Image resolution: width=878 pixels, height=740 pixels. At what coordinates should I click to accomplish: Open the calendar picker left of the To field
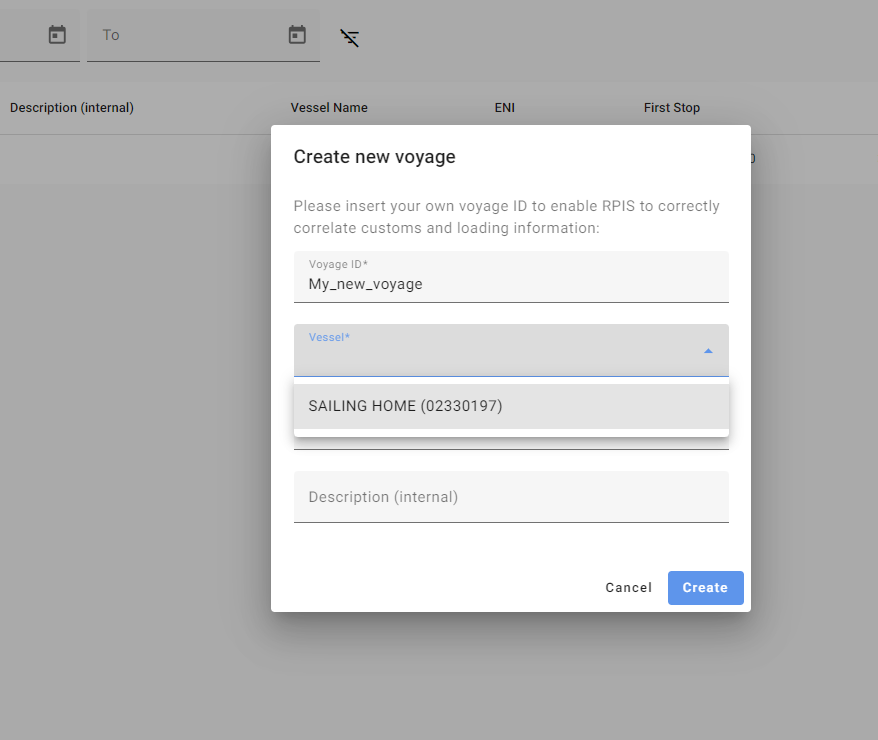pos(57,35)
